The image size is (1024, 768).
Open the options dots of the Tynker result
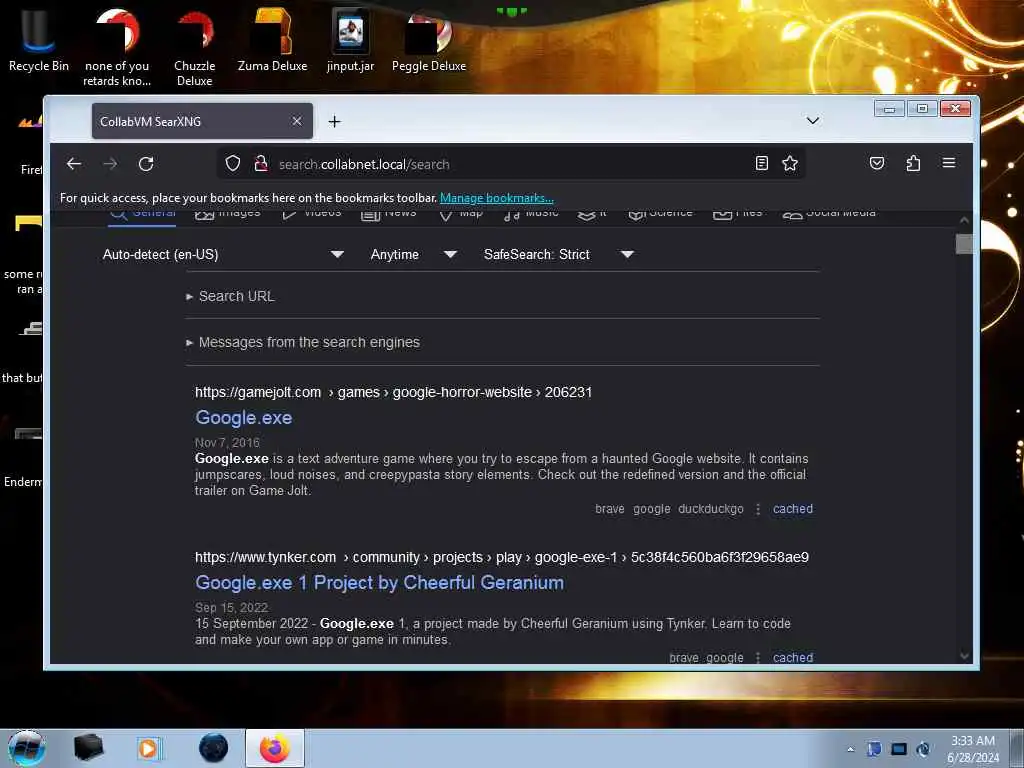point(758,658)
